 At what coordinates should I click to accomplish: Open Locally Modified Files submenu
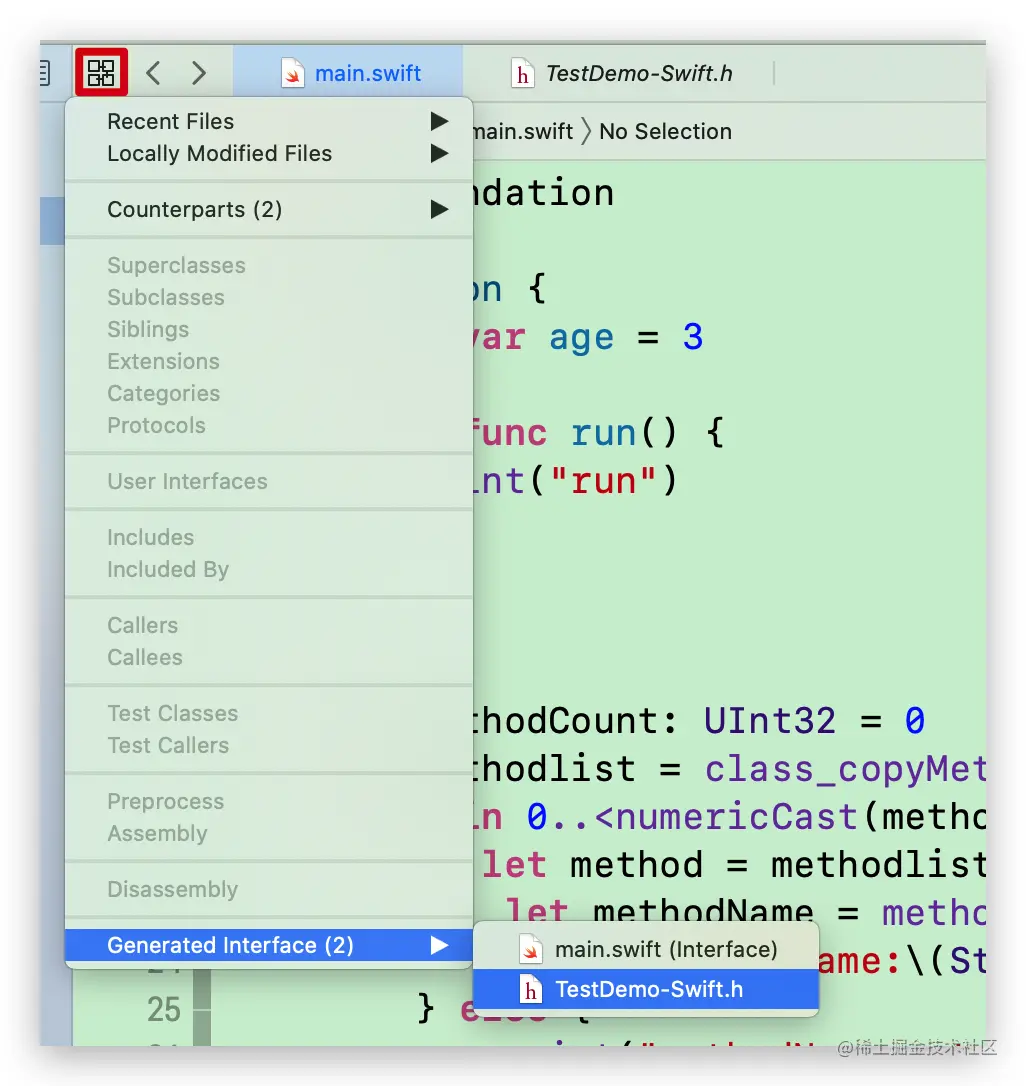[x=269, y=153]
